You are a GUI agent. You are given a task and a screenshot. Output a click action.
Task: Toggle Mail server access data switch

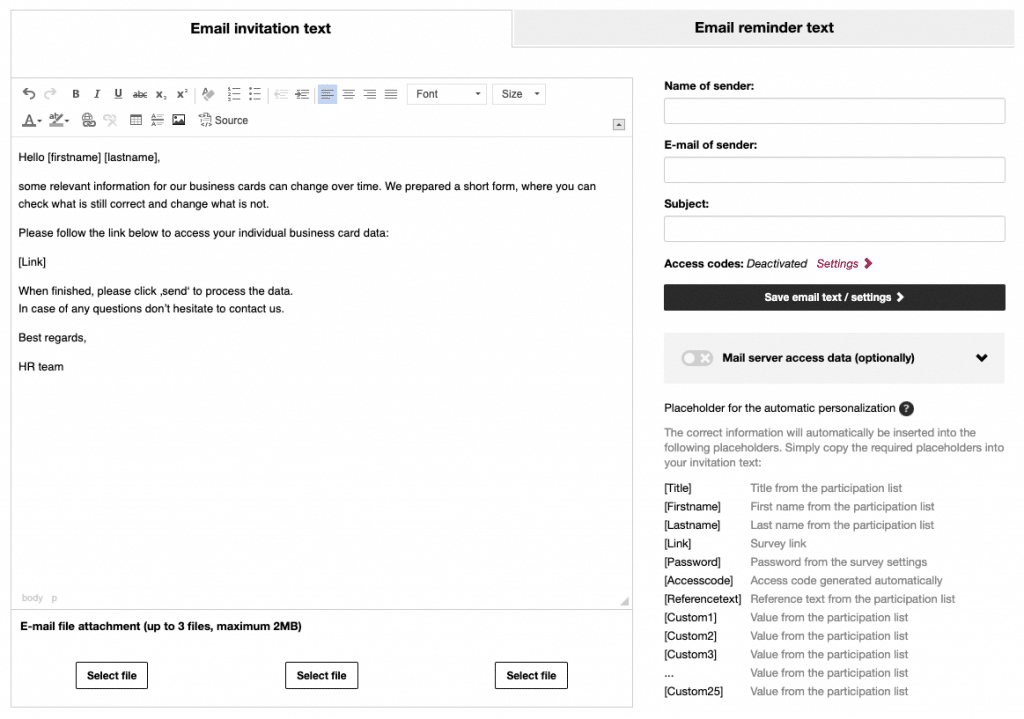[x=696, y=358]
